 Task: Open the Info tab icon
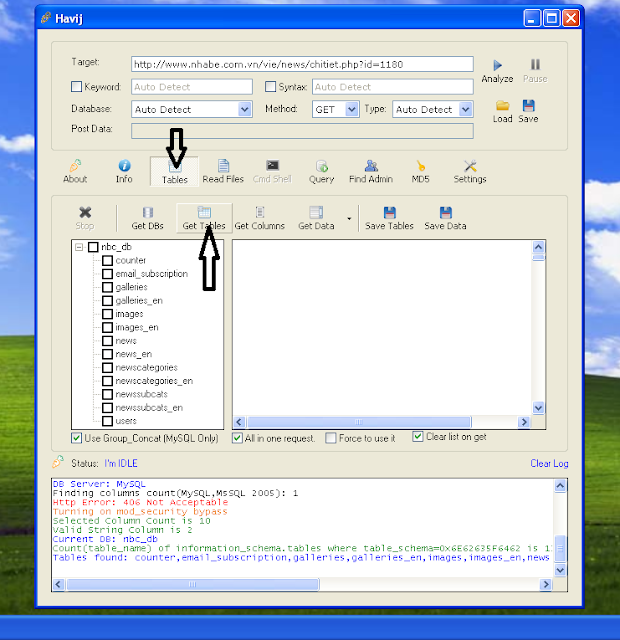coord(124,165)
